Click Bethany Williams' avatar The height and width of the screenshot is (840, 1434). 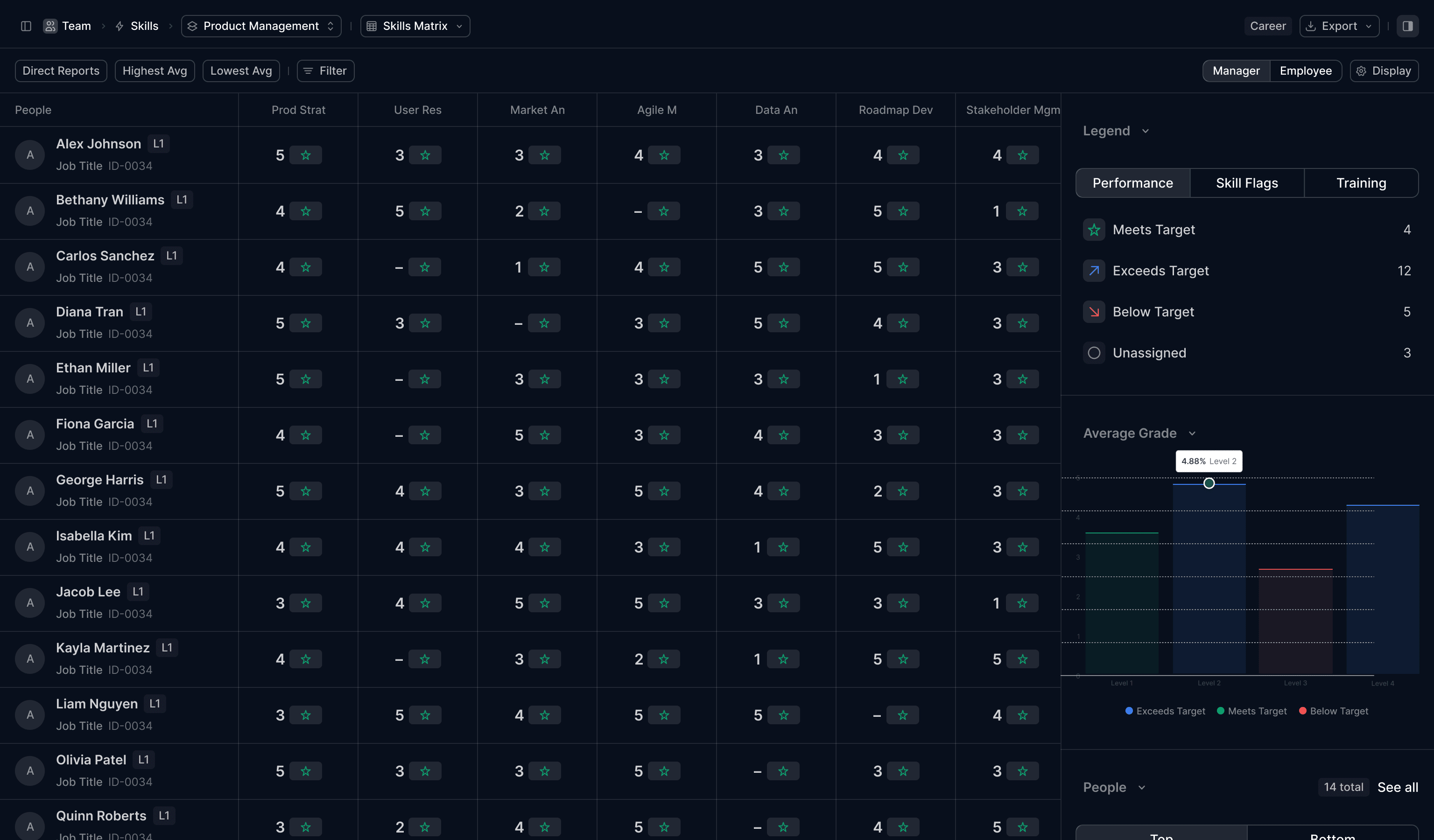tap(29, 210)
